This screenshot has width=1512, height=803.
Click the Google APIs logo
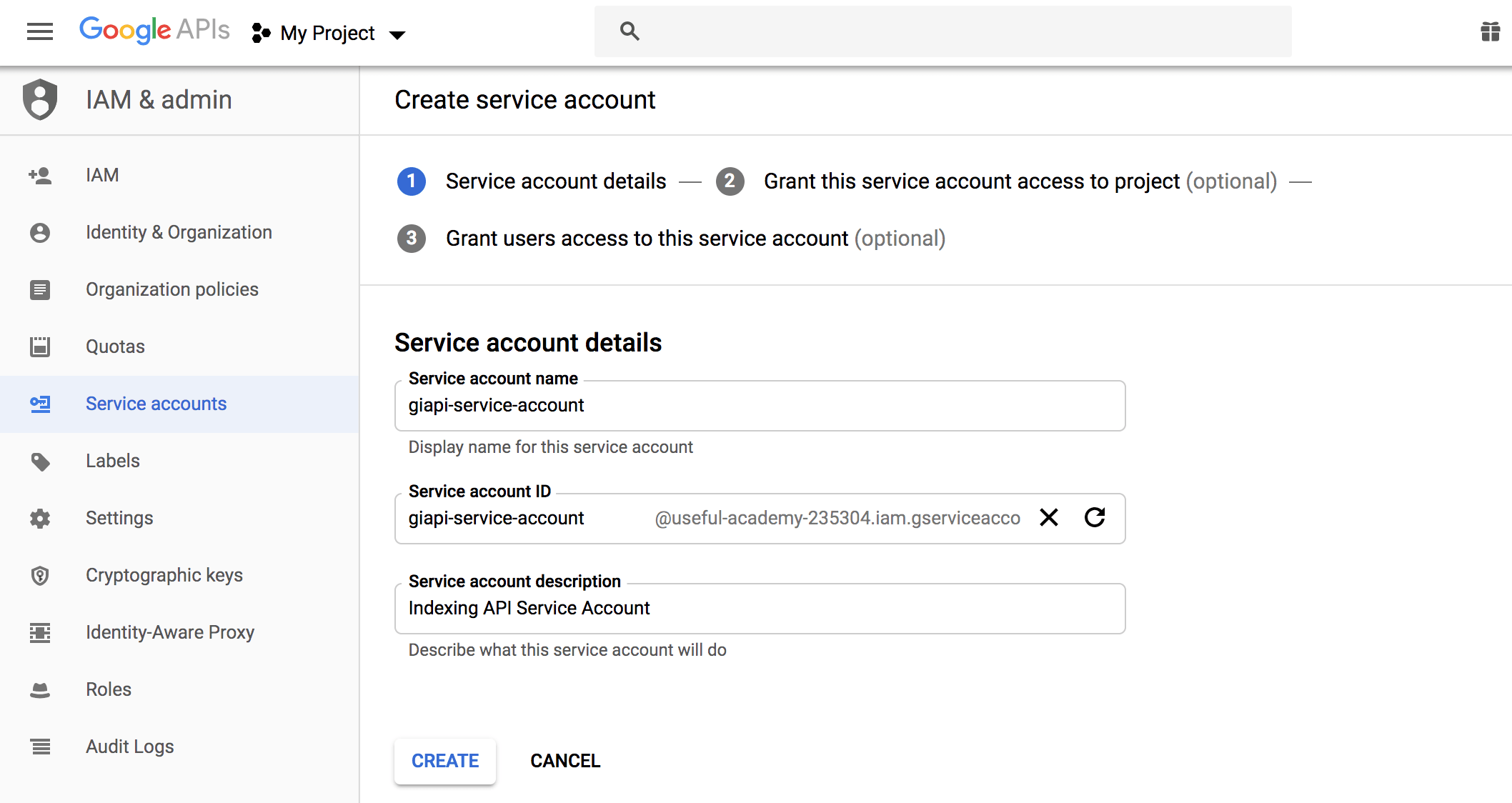click(154, 30)
